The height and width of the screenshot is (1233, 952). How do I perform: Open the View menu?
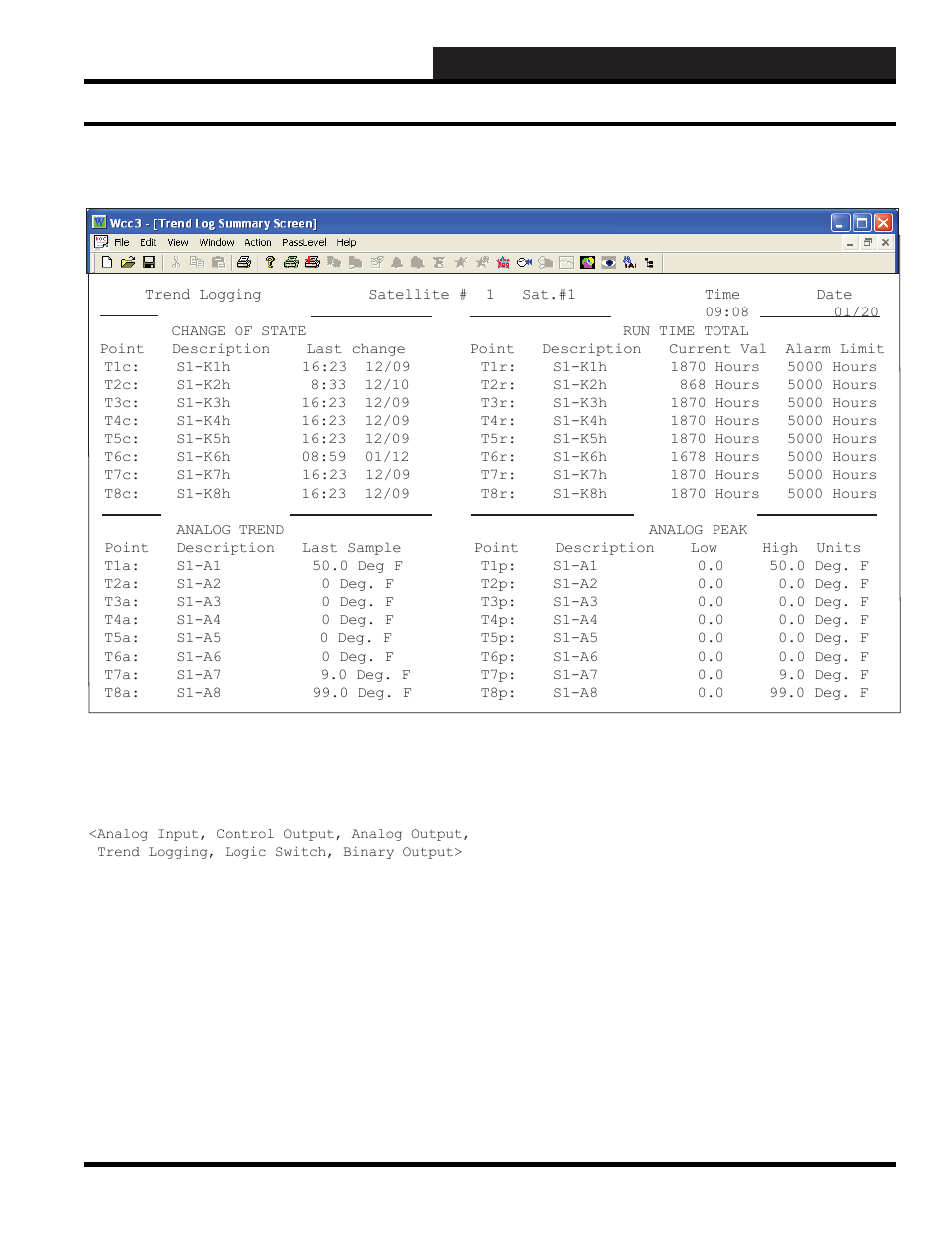tap(177, 242)
